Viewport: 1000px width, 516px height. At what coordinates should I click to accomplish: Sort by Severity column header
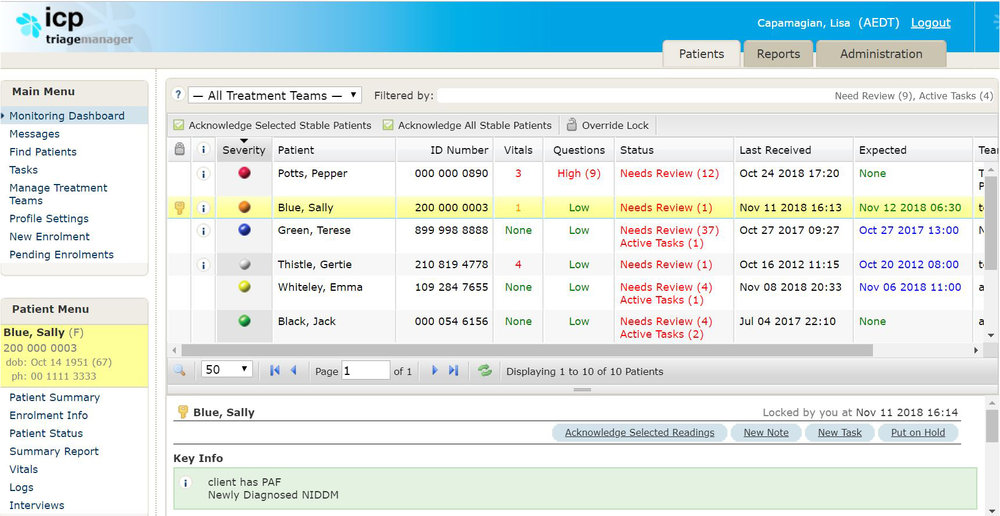click(x=244, y=150)
